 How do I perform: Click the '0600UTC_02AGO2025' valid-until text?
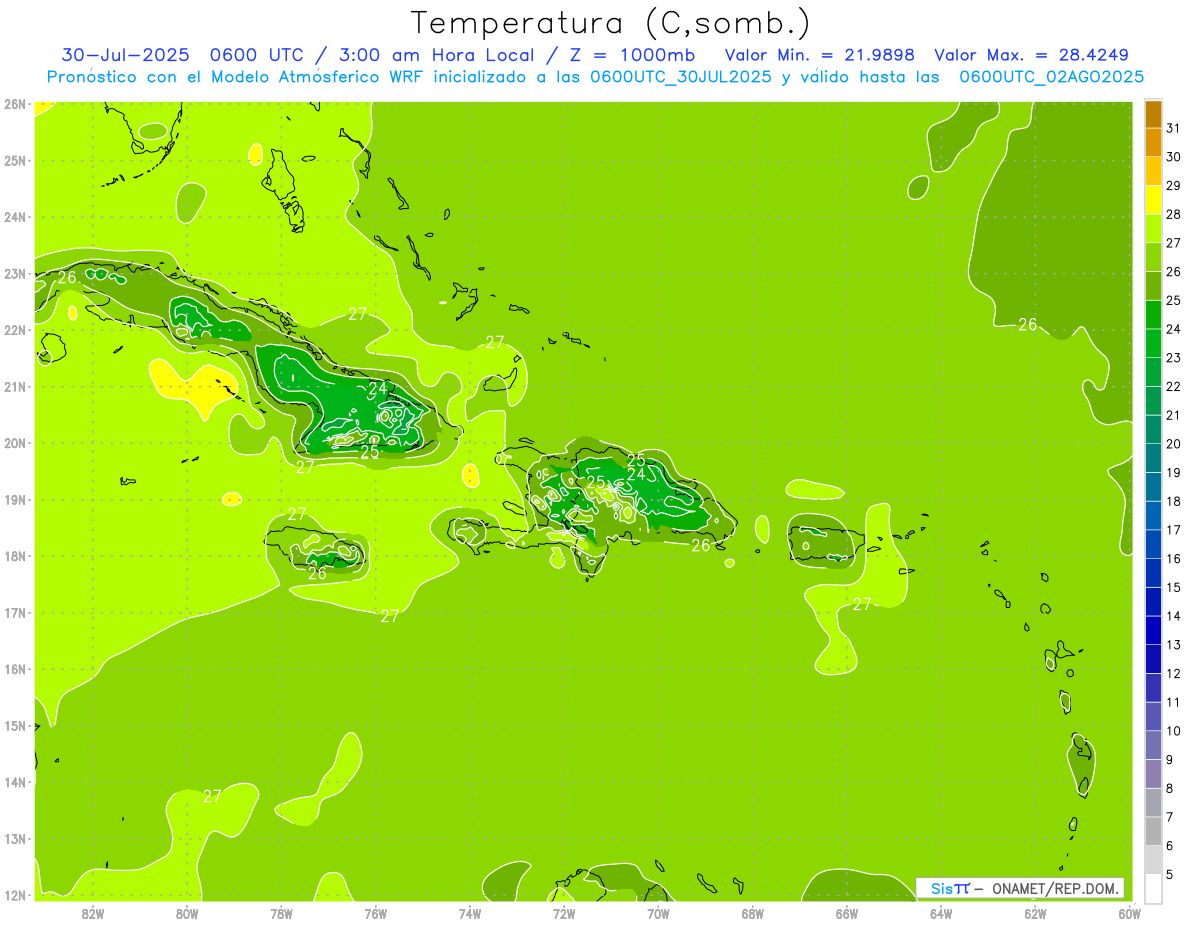click(x=1051, y=77)
